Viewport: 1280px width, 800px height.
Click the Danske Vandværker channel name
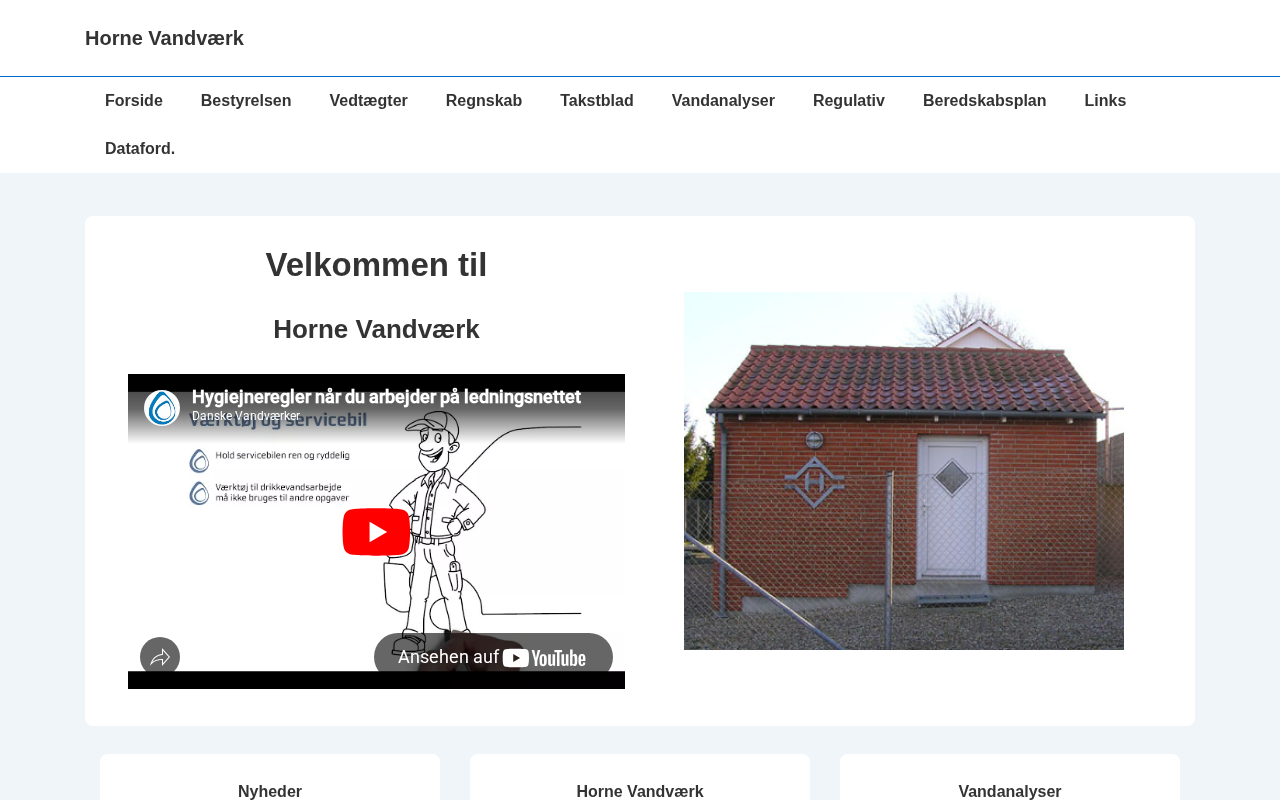coord(246,416)
